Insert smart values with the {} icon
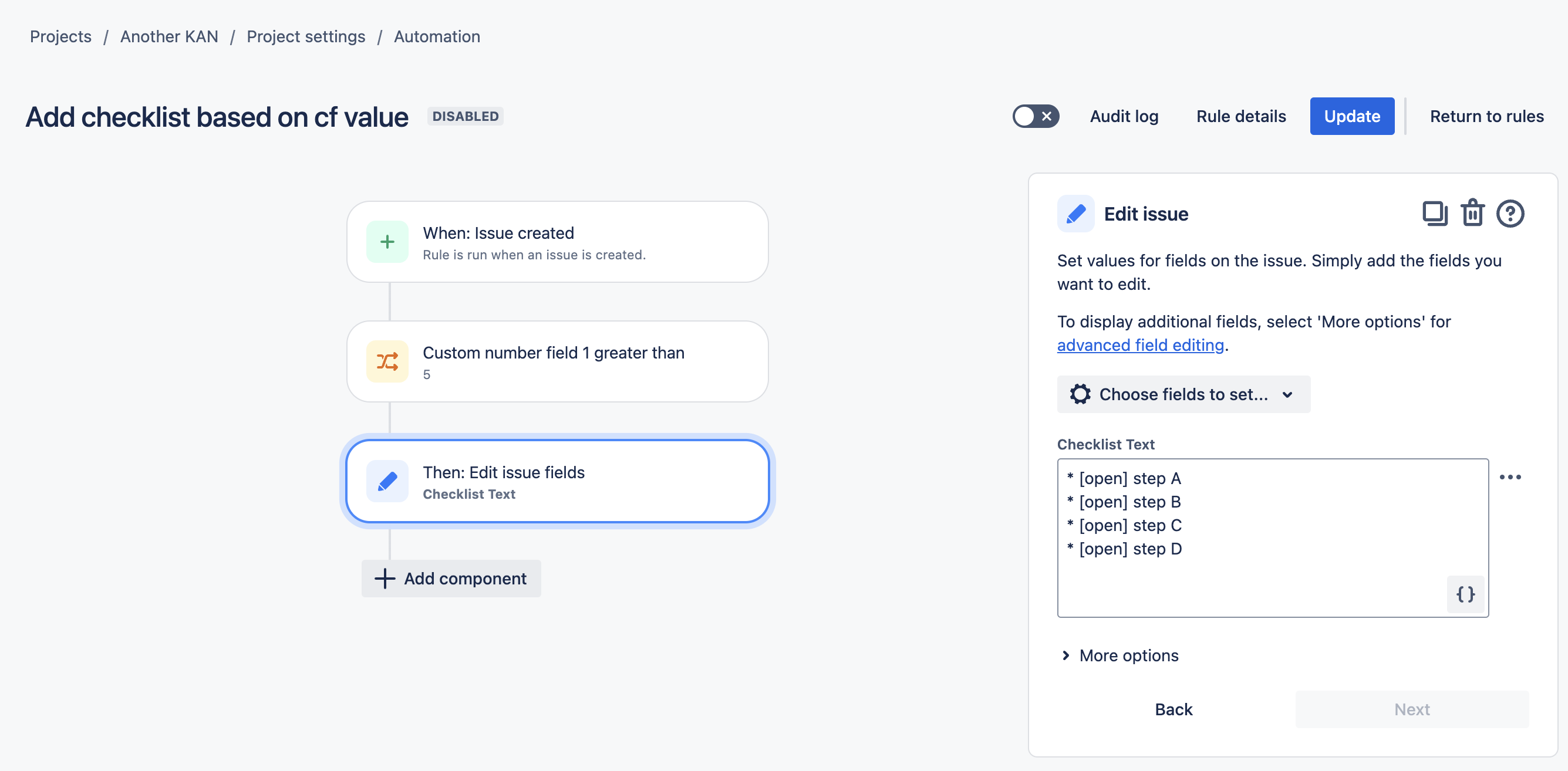 pyautogui.click(x=1466, y=594)
